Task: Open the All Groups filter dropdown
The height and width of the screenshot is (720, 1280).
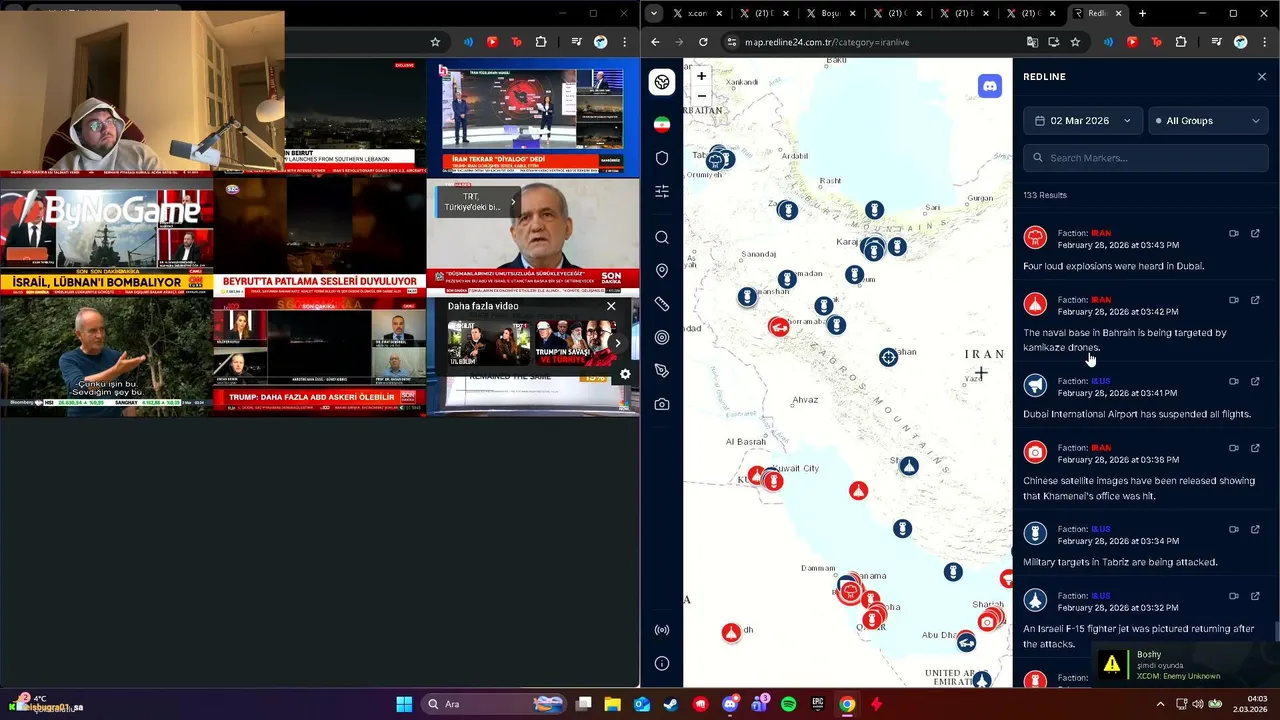Action: click(1208, 121)
